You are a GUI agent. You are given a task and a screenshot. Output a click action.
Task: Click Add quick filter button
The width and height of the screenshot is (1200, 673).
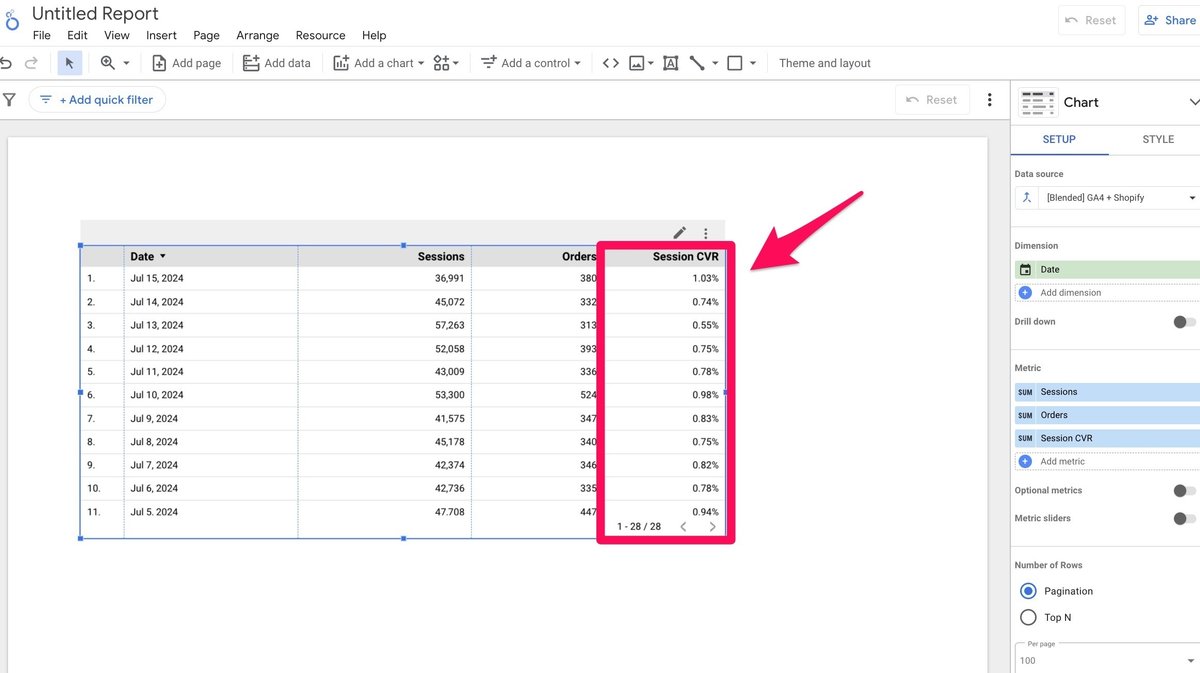pyautogui.click(x=97, y=100)
